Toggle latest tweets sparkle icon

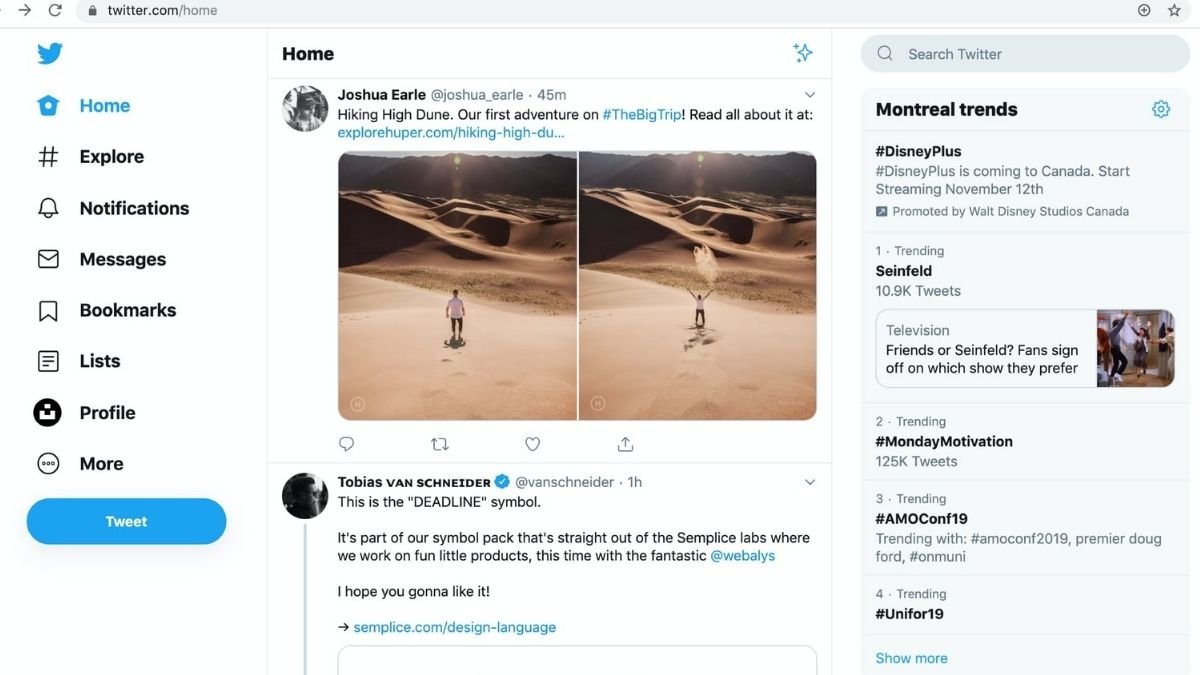[802, 53]
